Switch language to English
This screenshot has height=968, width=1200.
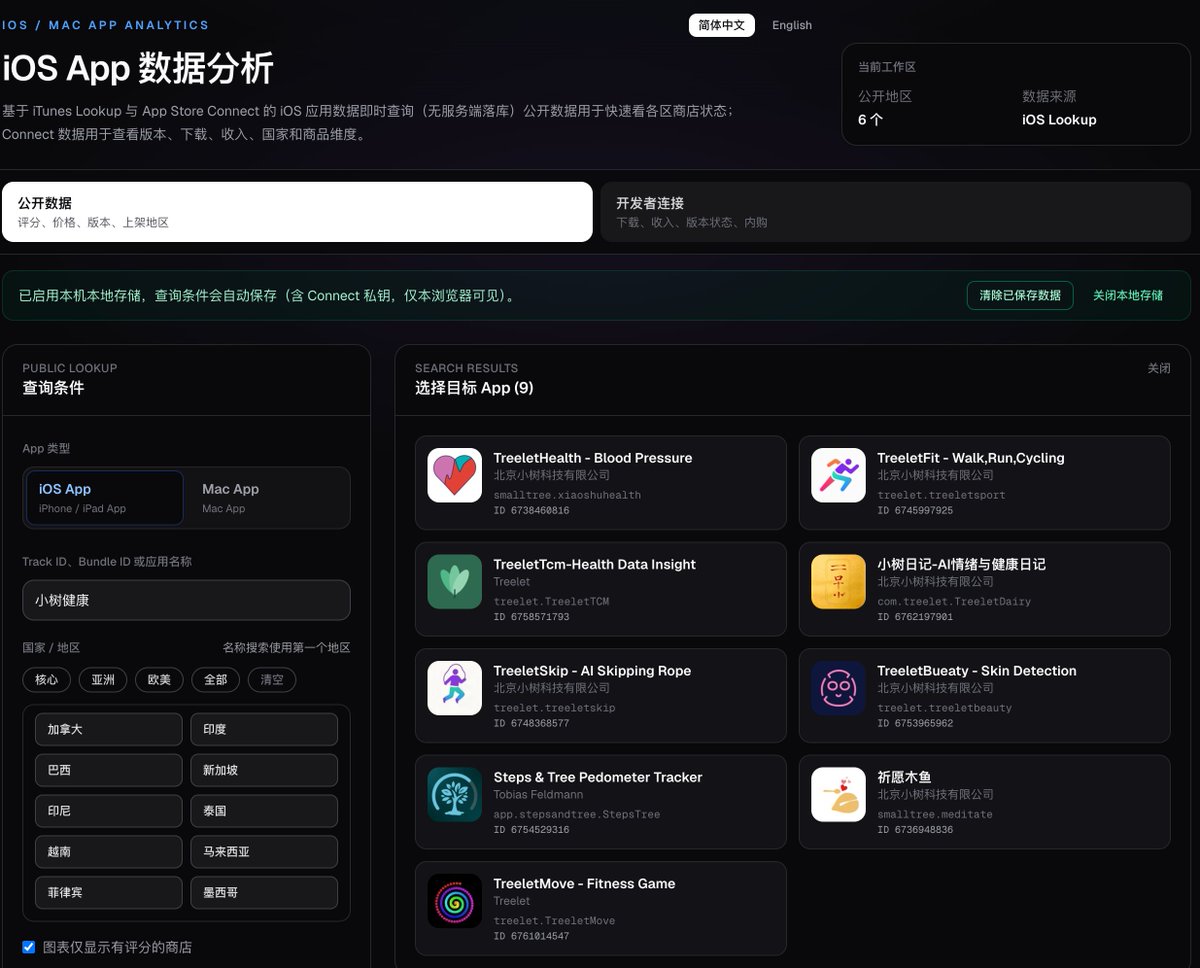tap(792, 25)
